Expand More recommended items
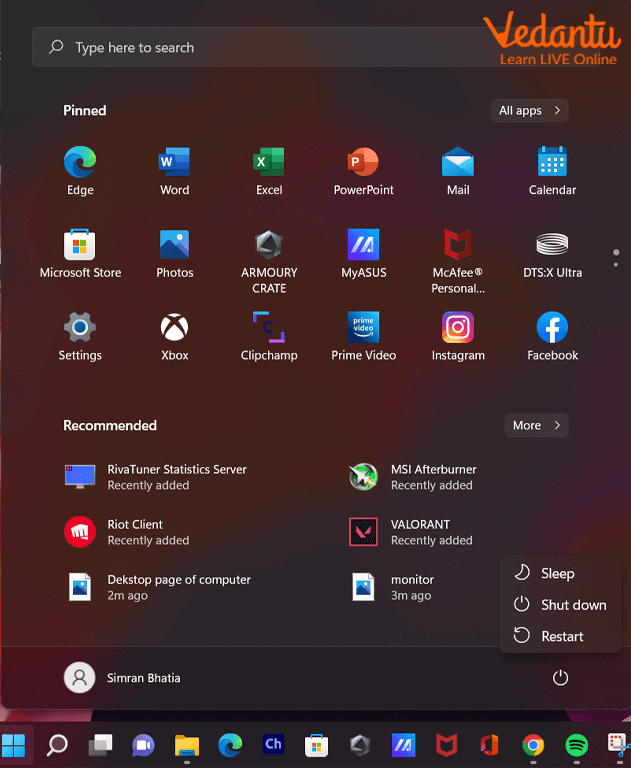631x768 pixels. (536, 425)
